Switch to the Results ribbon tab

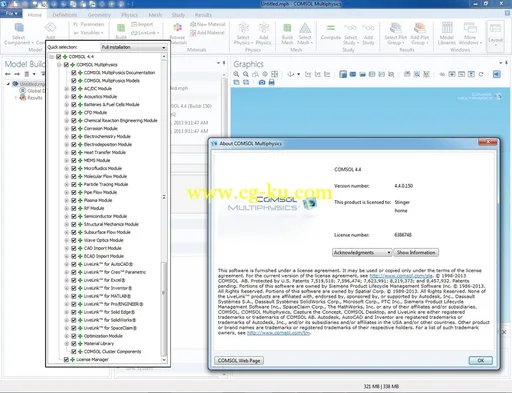pyautogui.click(x=203, y=15)
